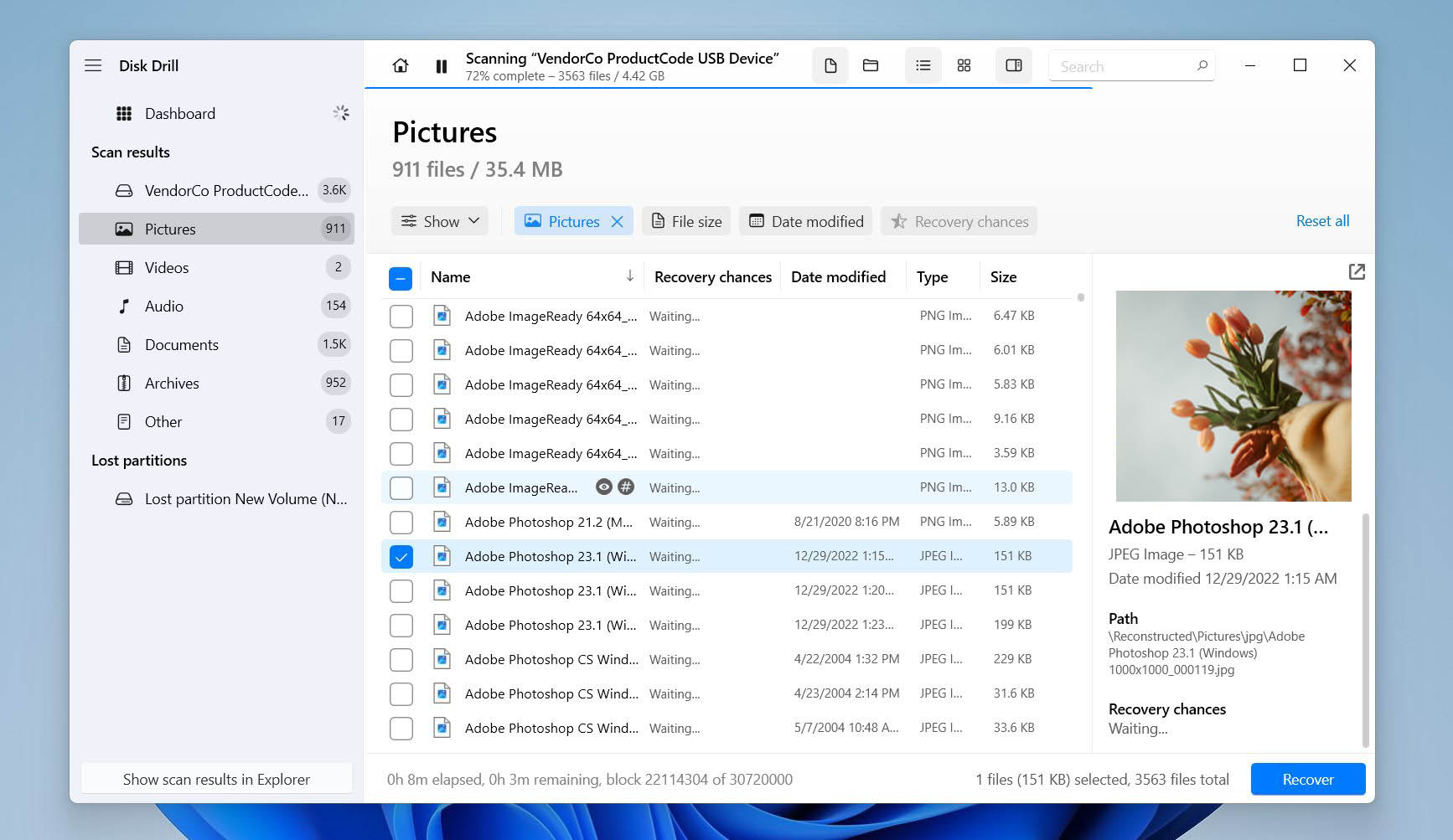This screenshot has width=1453, height=840.
Task: Go to the home screen icon
Action: pyautogui.click(x=401, y=65)
